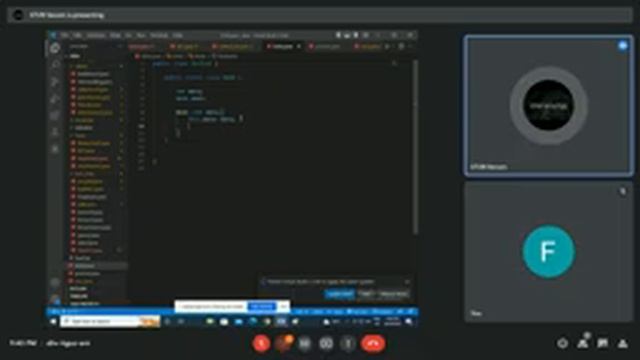Select the participant tile with the letter F avatar
The width and height of the screenshot is (640, 360).
pyautogui.click(x=549, y=251)
